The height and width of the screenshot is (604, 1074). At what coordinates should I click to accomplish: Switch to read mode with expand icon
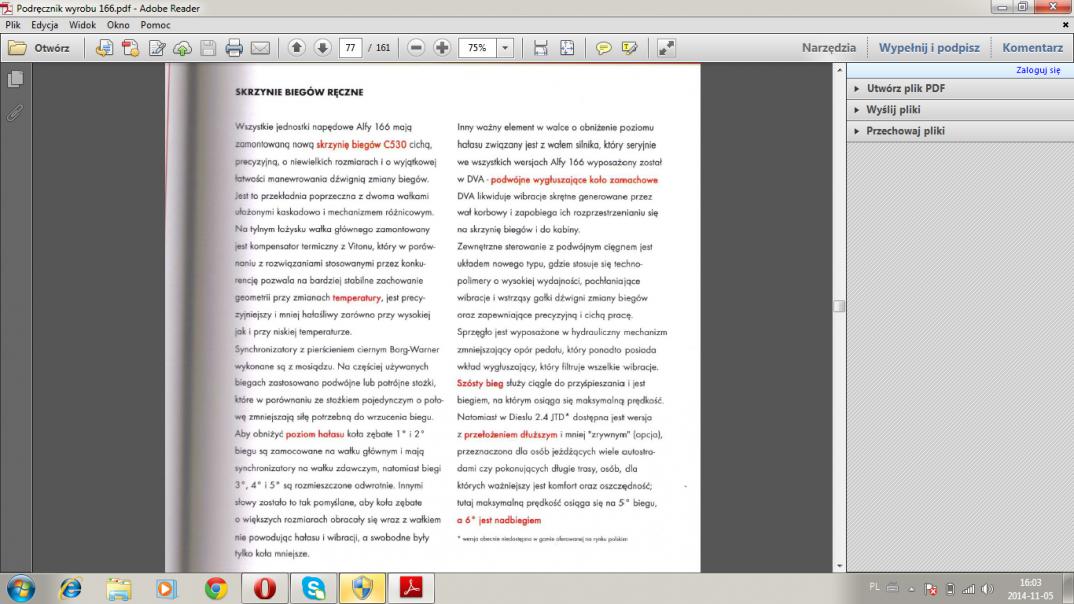[666, 48]
